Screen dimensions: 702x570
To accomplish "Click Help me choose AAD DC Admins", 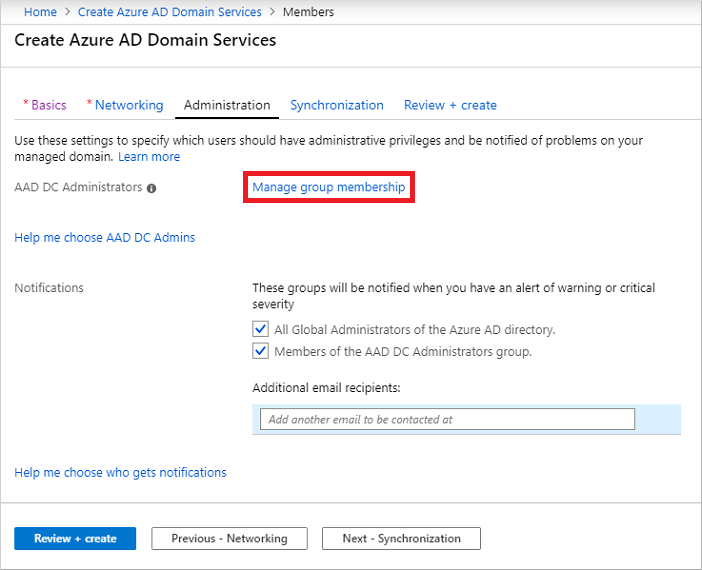I will click(105, 238).
